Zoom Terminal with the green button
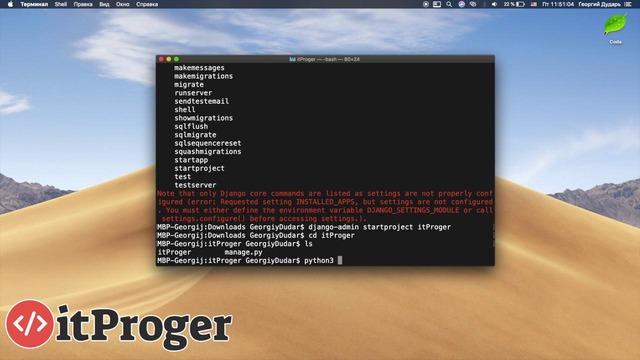Screen dimensions: 640x360 (x=176, y=59)
